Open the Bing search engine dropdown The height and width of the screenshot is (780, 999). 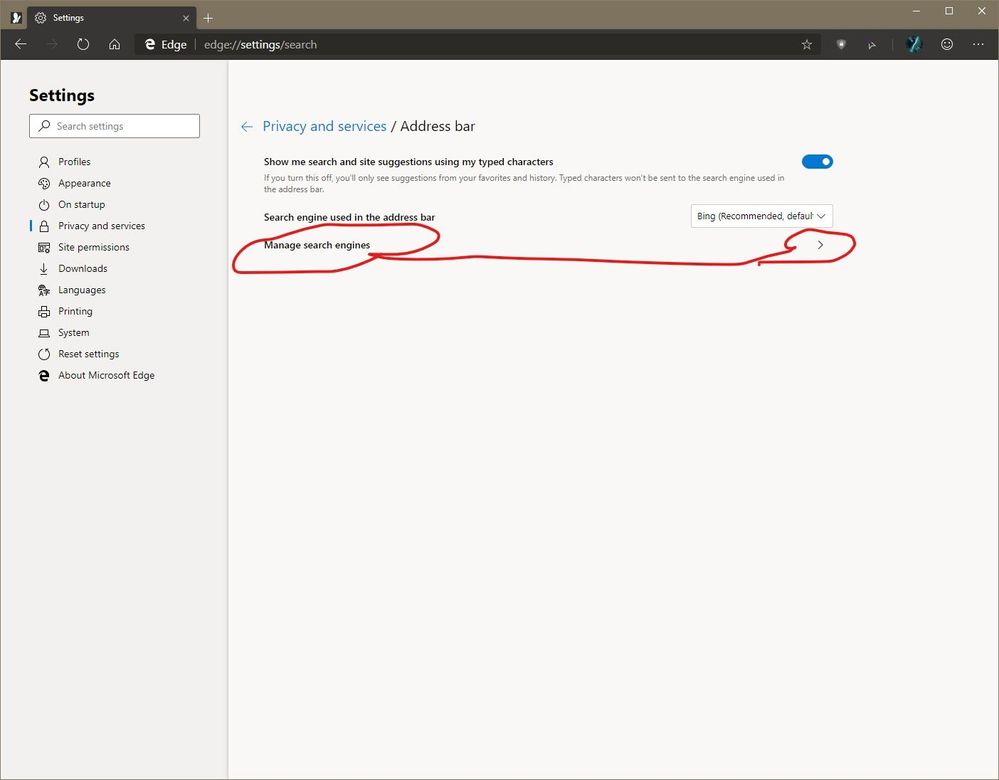click(761, 216)
